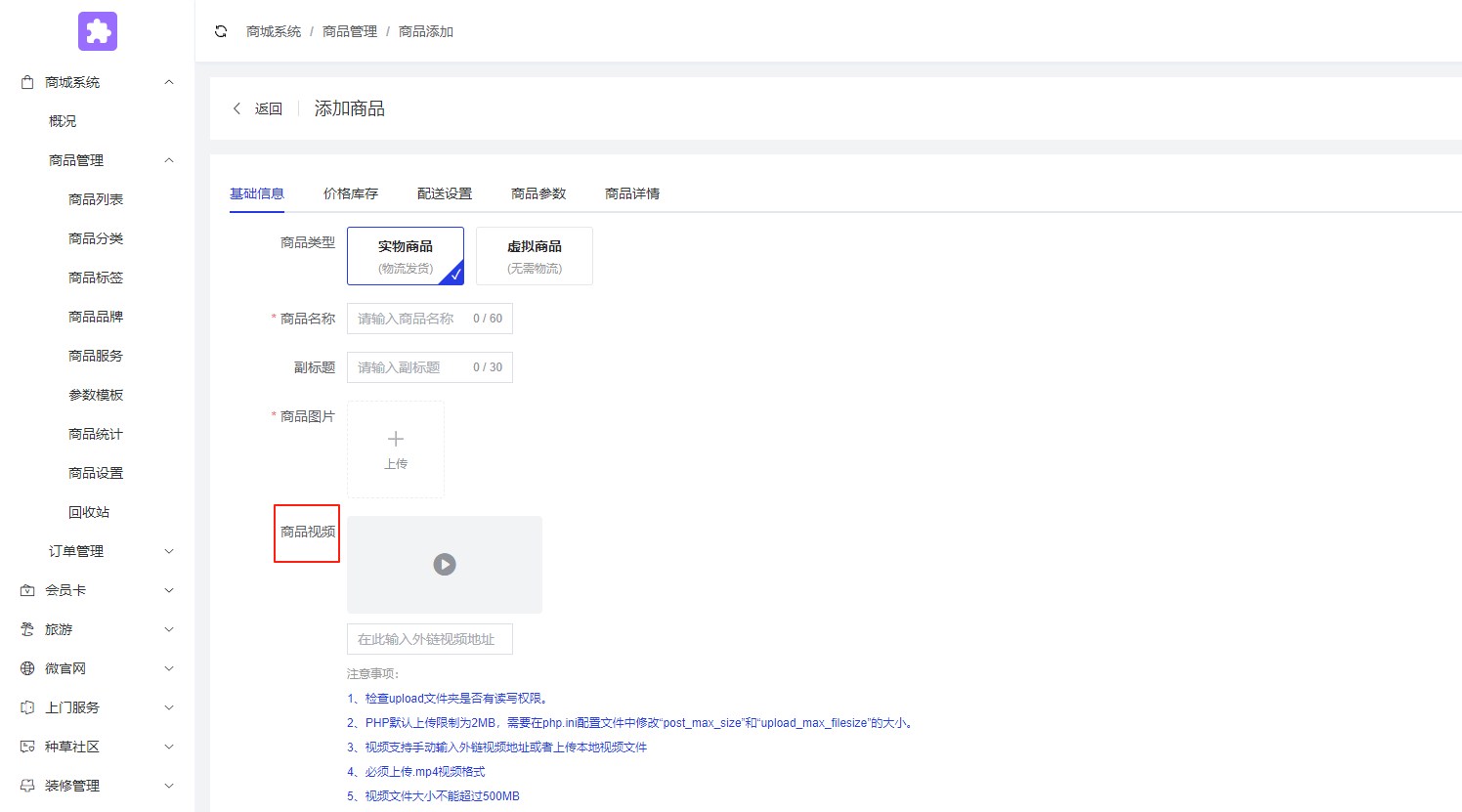
Task: Click the 装修管理 decoration icon
Action: pos(26,785)
